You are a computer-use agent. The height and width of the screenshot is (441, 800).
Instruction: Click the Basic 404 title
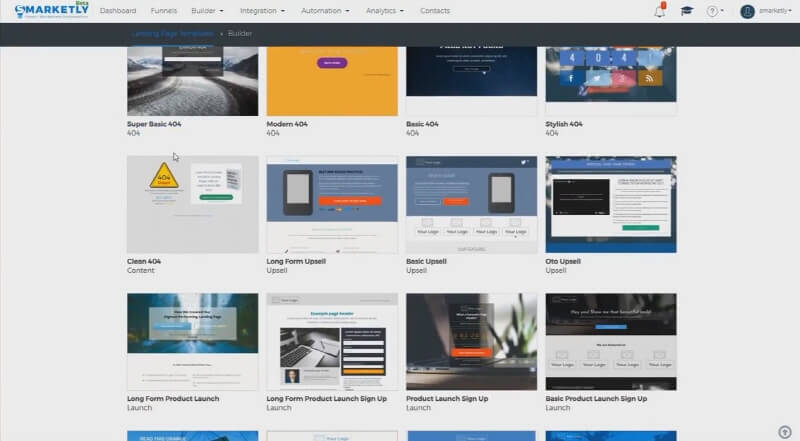click(422, 124)
